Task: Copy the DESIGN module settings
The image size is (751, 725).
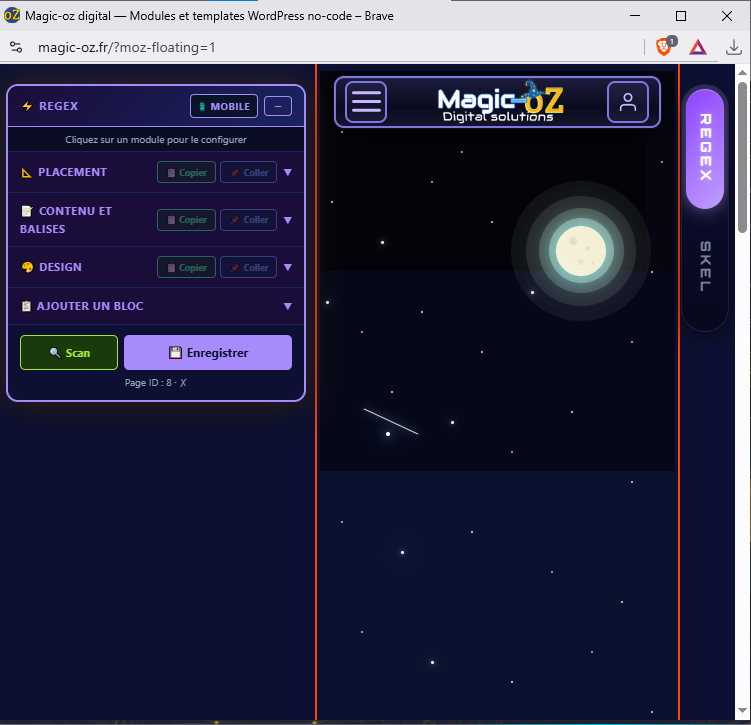Action: [186, 267]
